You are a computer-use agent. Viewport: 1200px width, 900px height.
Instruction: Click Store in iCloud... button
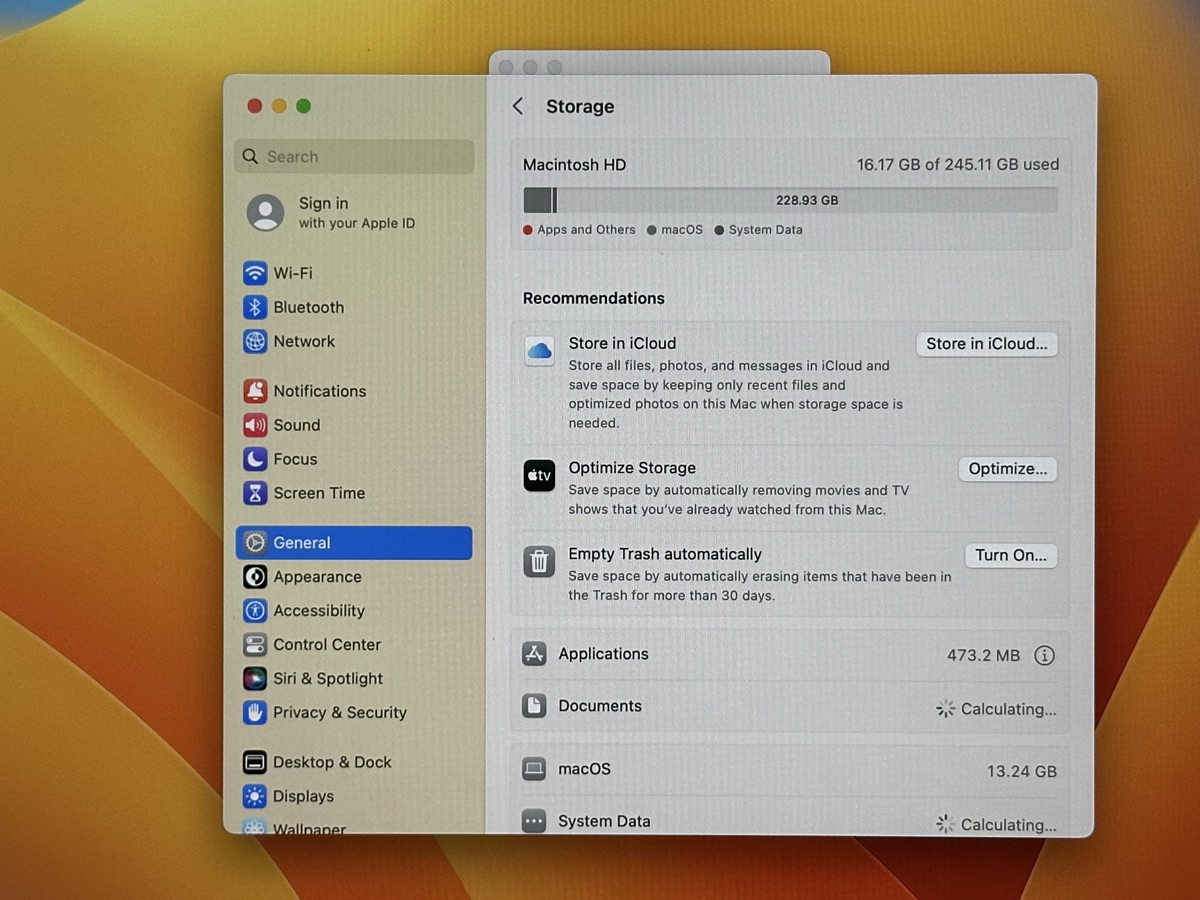point(987,344)
